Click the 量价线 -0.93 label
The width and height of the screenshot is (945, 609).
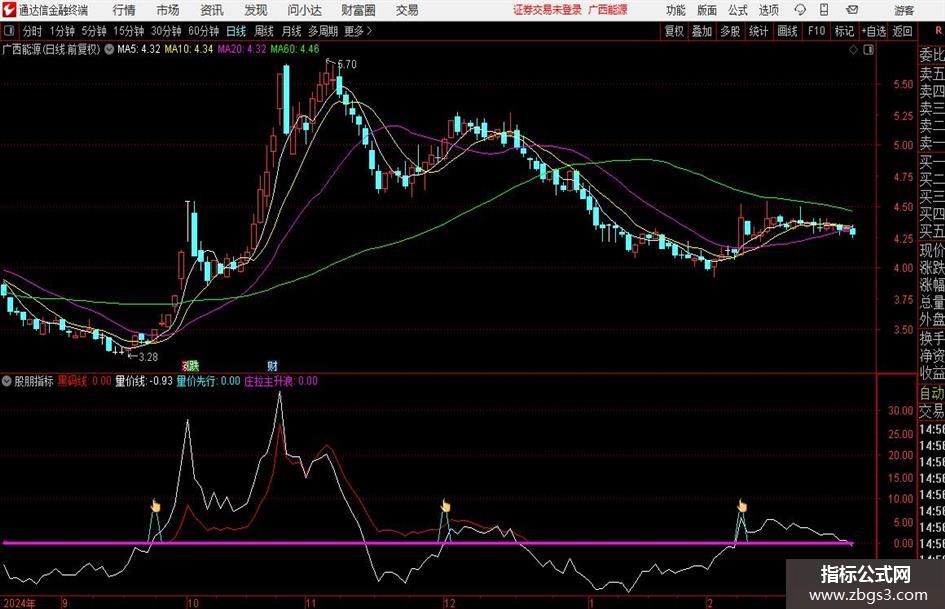144,381
